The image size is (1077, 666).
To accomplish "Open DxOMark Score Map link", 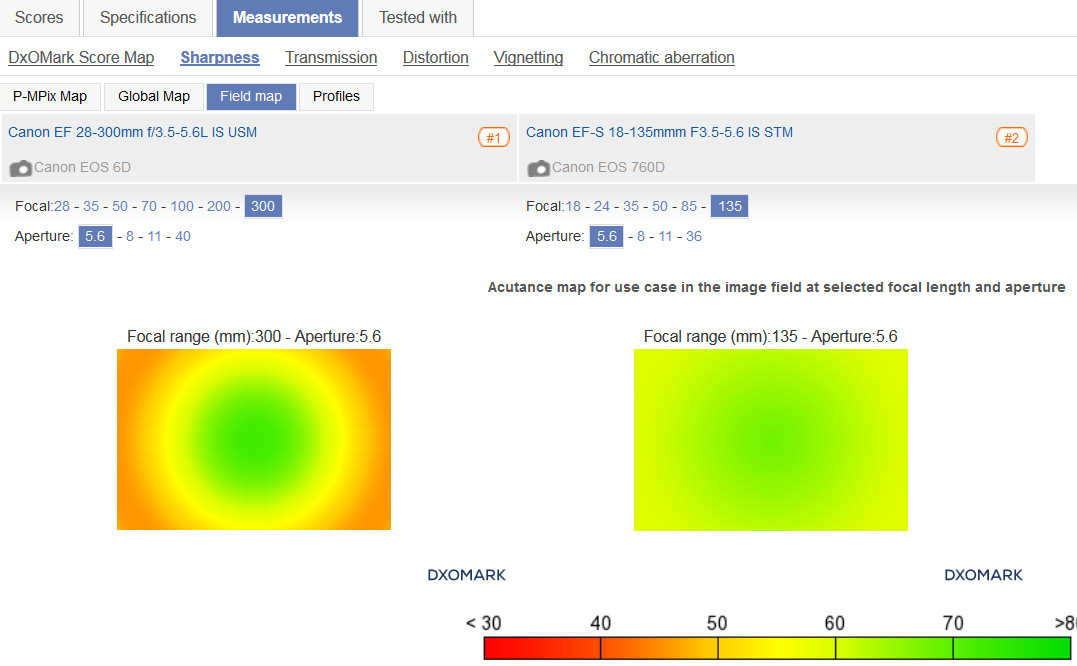I will click(x=81, y=58).
